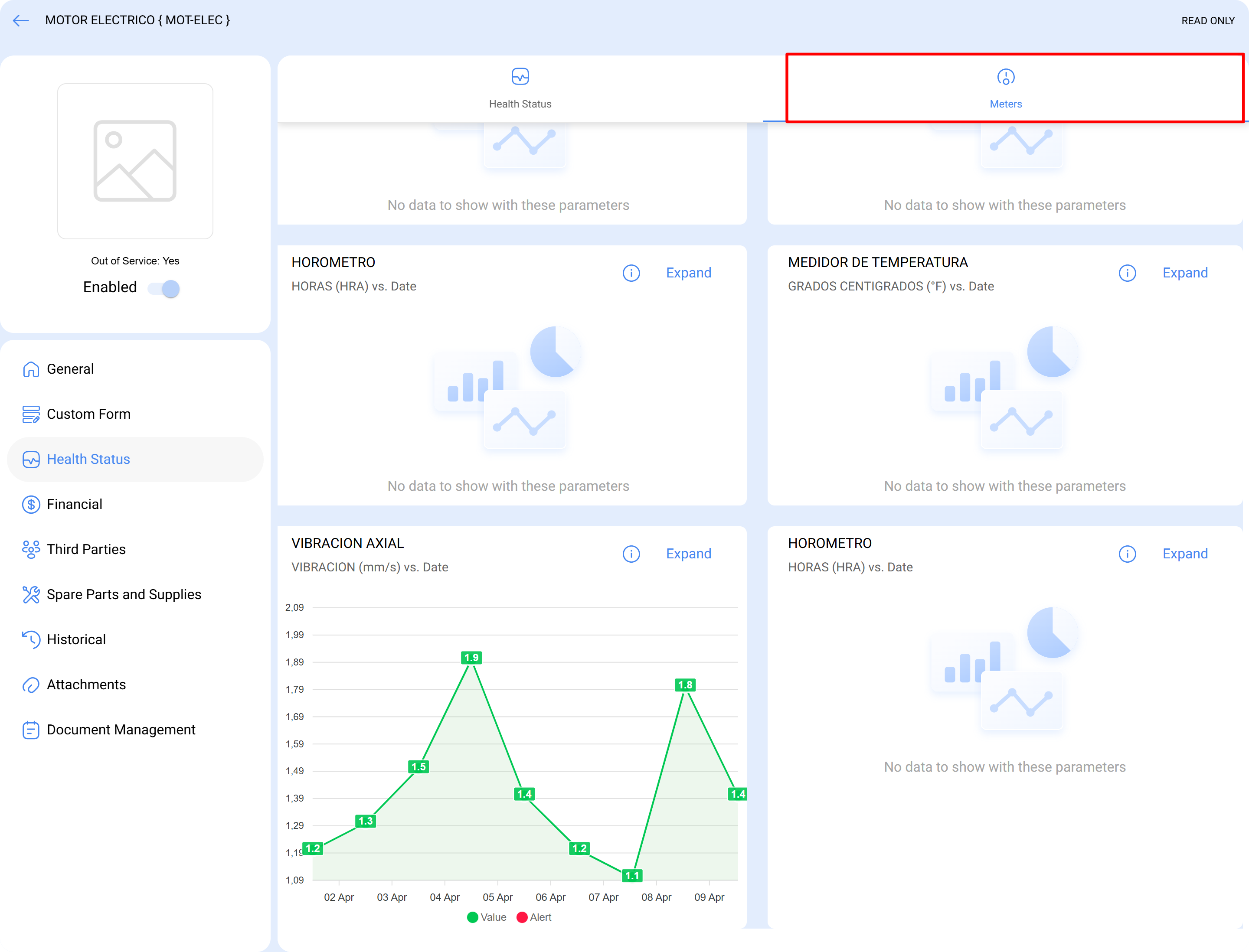1249x952 pixels.
Task: Expand the HOROMETRO chart panel
Action: tap(689, 273)
